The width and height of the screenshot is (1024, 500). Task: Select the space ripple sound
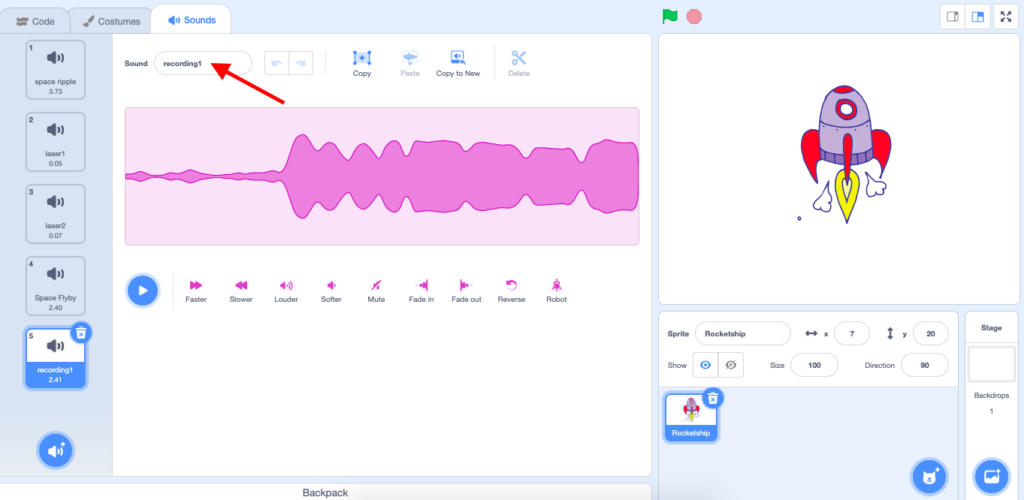coord(56,70)
